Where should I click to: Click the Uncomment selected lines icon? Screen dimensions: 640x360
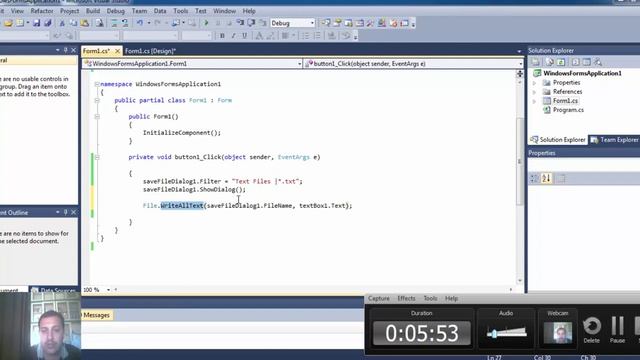[125, 23]
